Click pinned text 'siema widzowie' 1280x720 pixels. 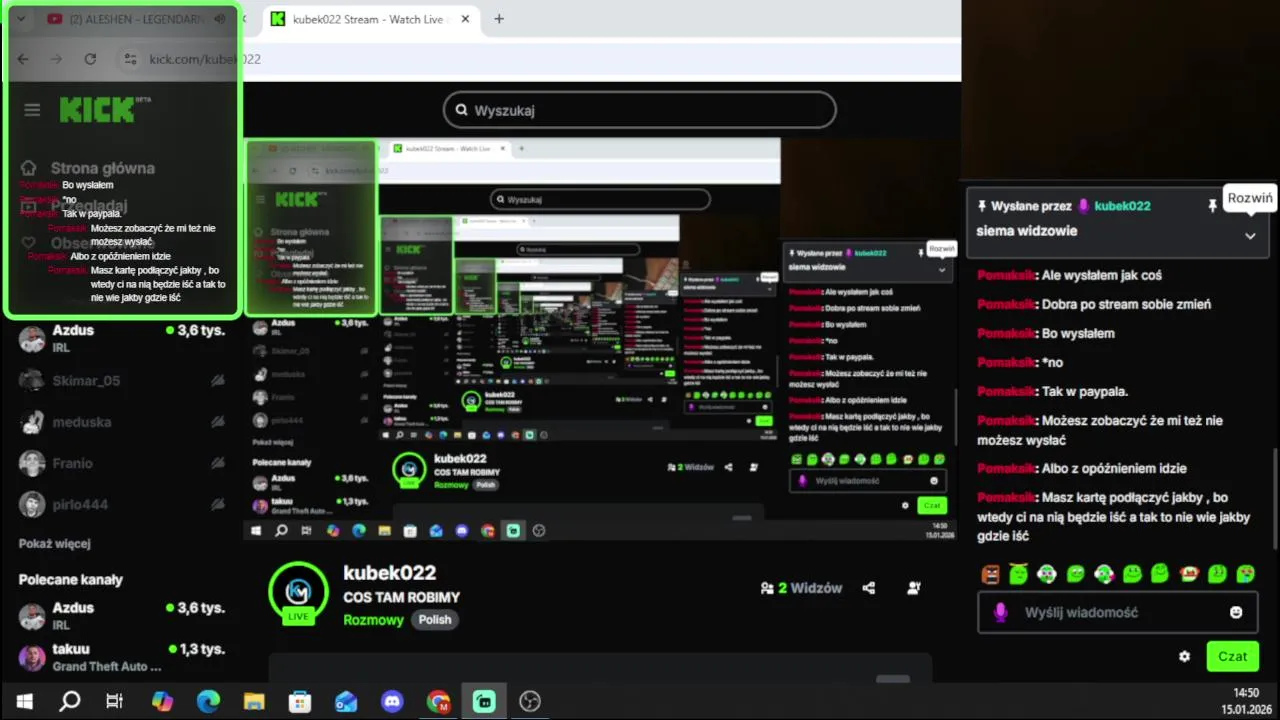(x=1027, y=230)
